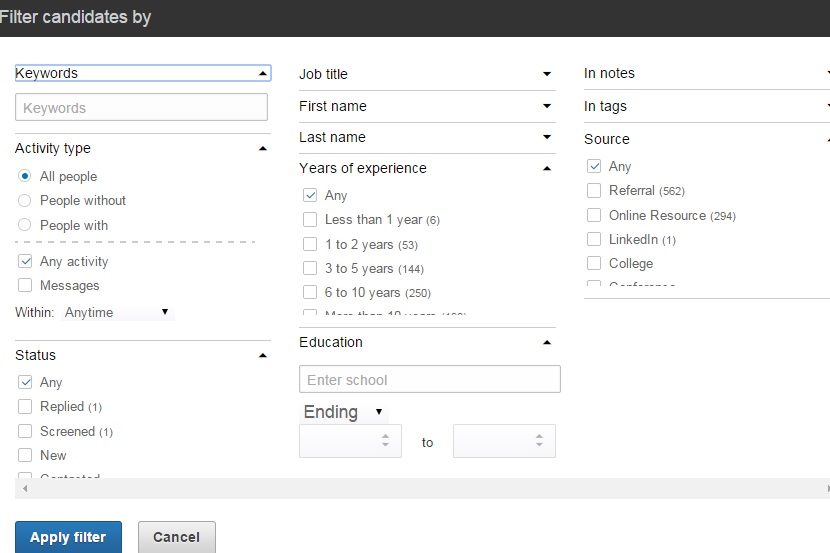Select the People without radio option

point(25,200)
